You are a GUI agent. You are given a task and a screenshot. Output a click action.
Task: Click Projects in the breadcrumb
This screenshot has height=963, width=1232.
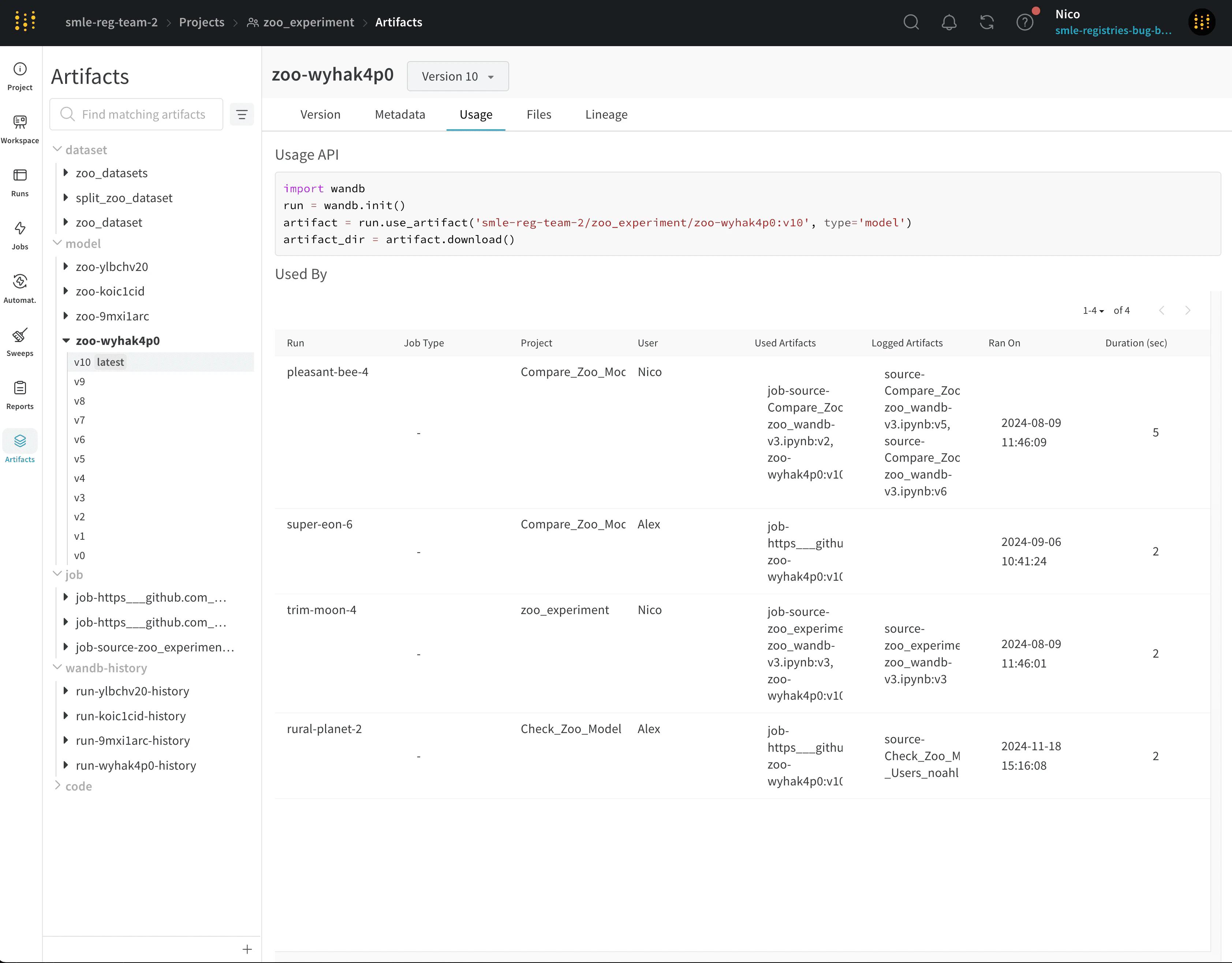point(201,23)
